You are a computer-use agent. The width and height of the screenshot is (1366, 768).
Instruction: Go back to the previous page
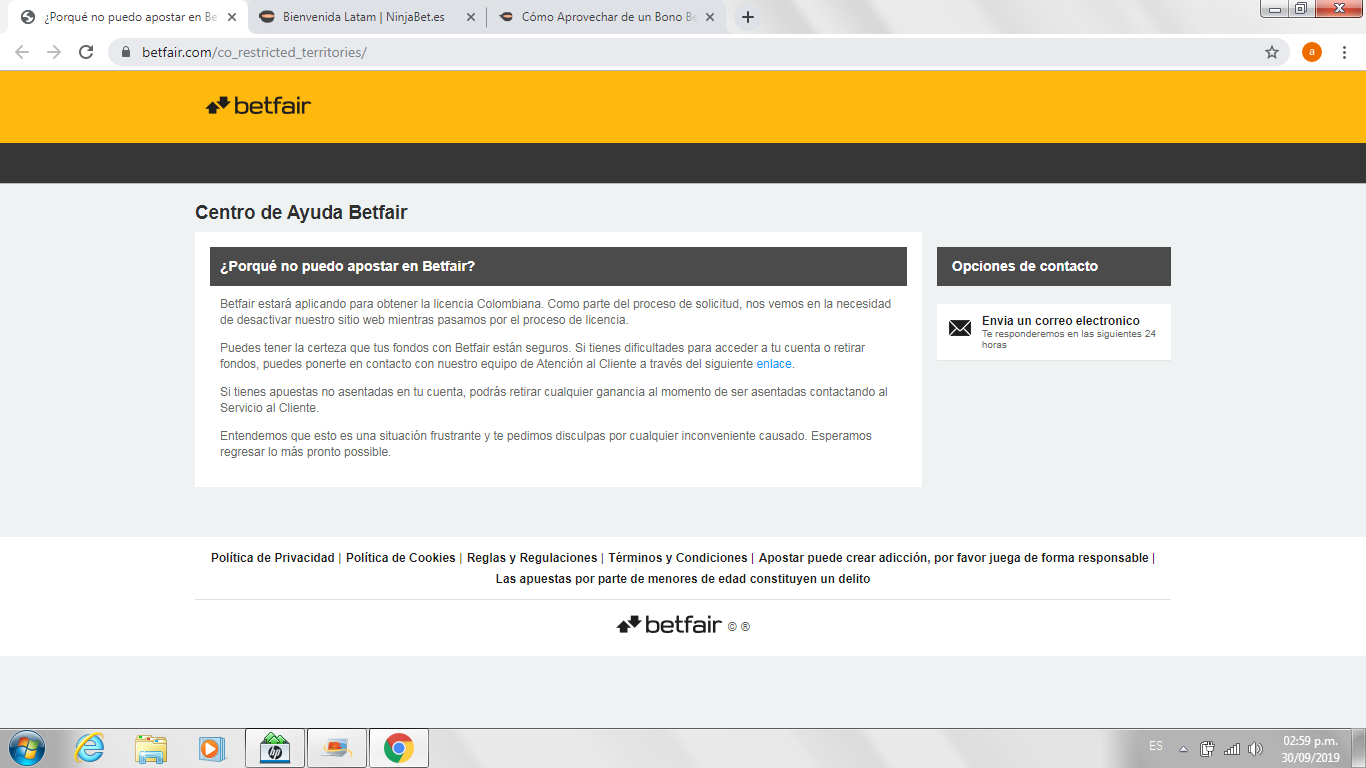[x=22, y=52]
